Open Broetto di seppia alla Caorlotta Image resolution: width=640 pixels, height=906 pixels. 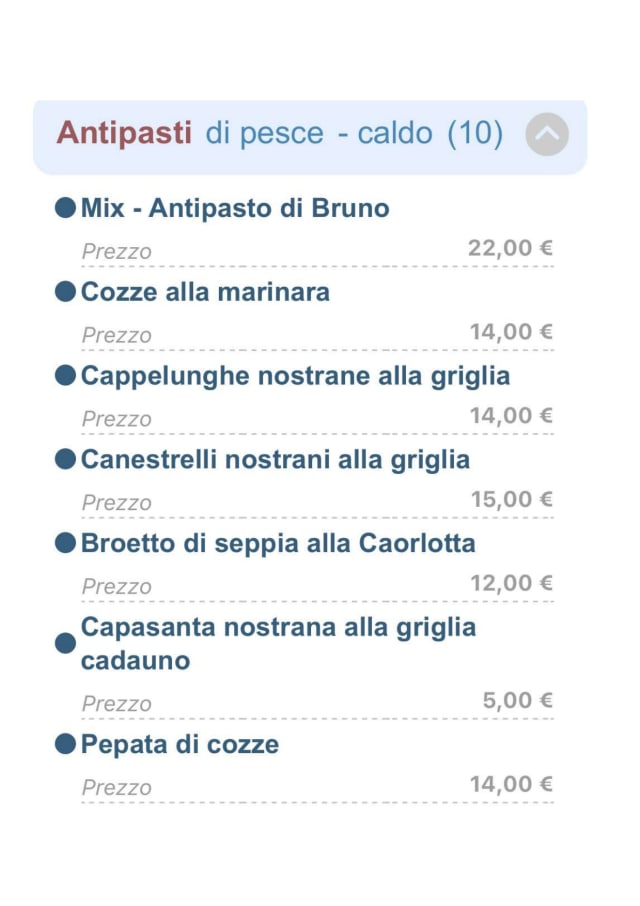tap(278, 544)
